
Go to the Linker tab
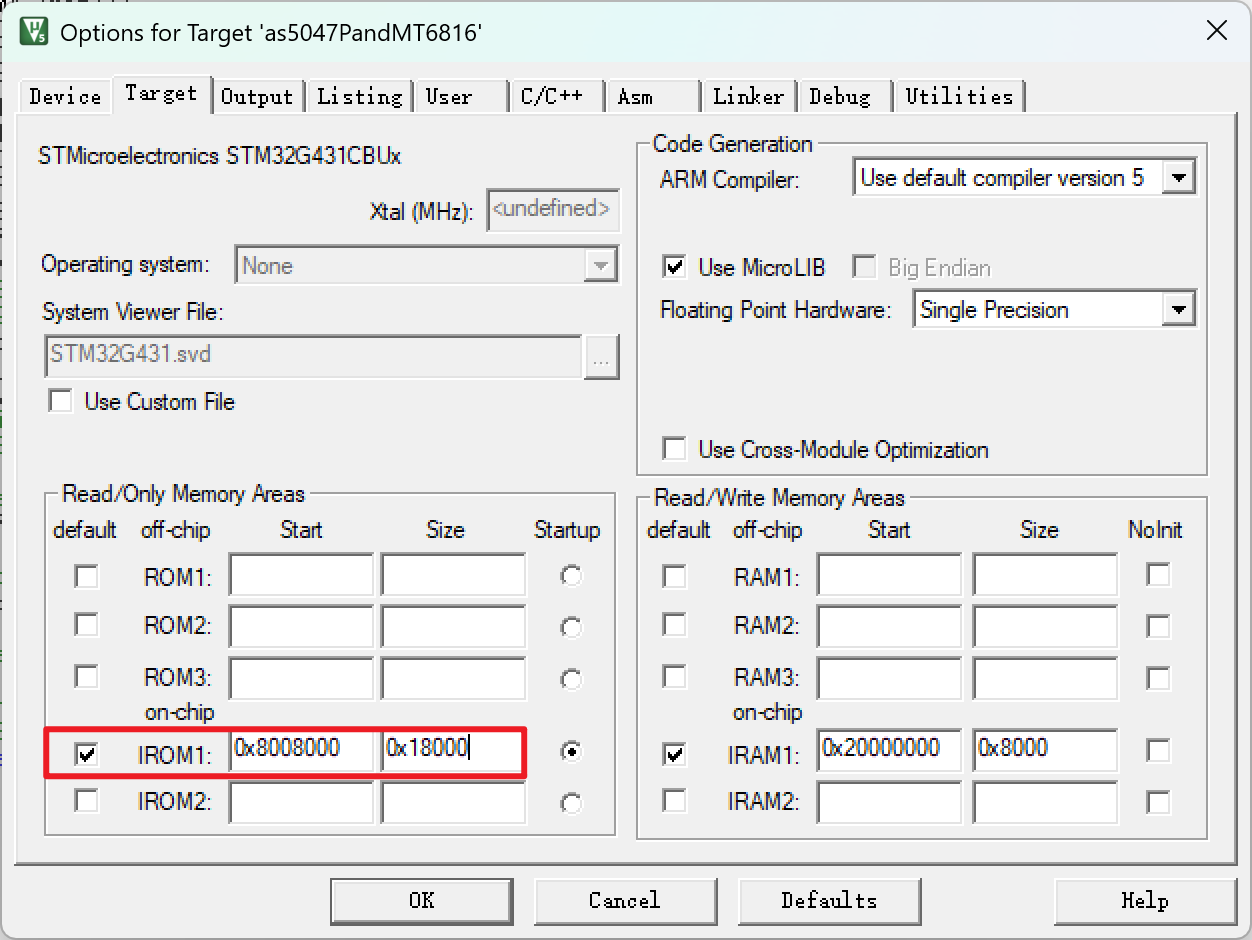pos(748,96)
